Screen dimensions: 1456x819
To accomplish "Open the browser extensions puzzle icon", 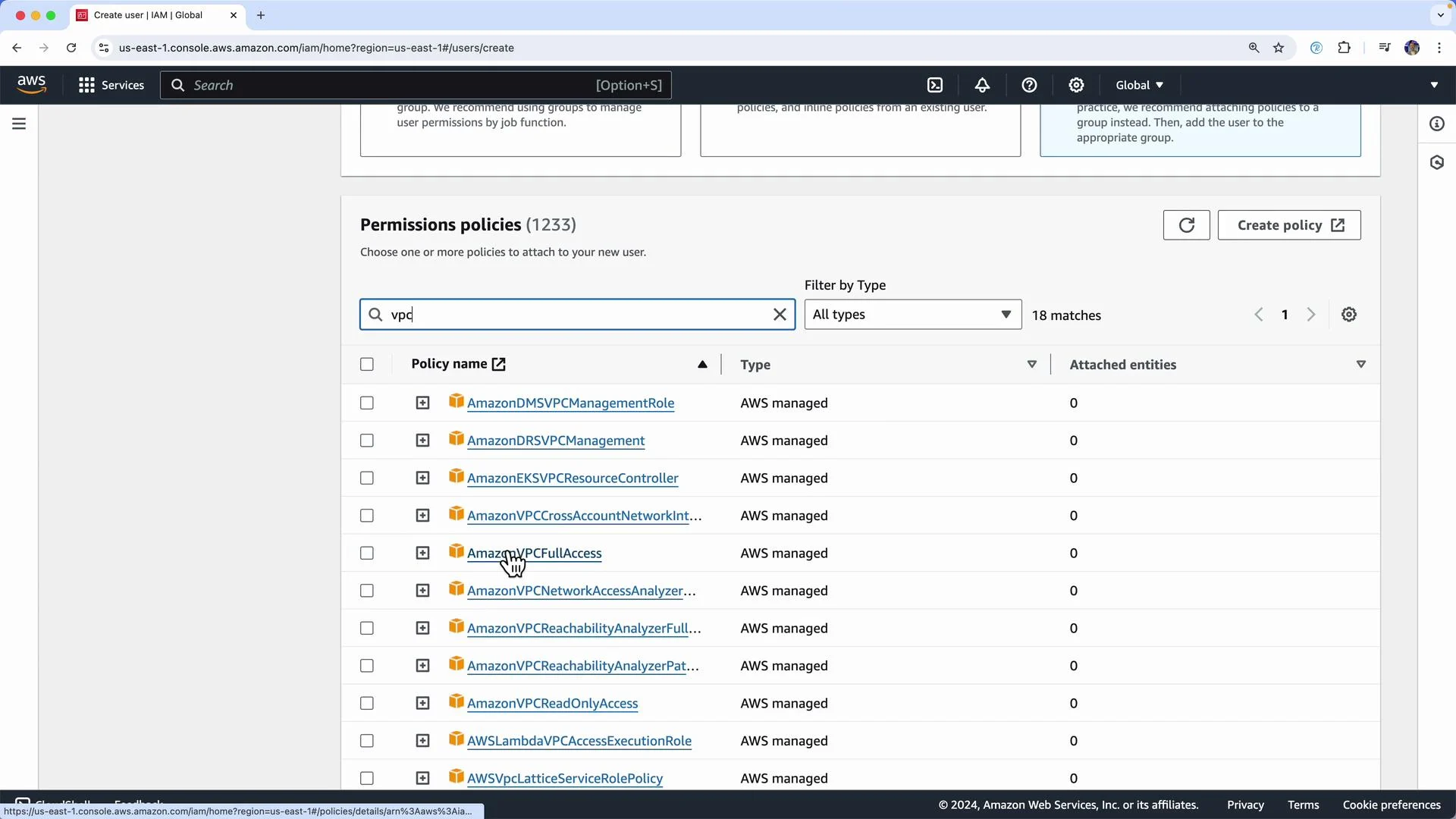I will (1345, 48).
